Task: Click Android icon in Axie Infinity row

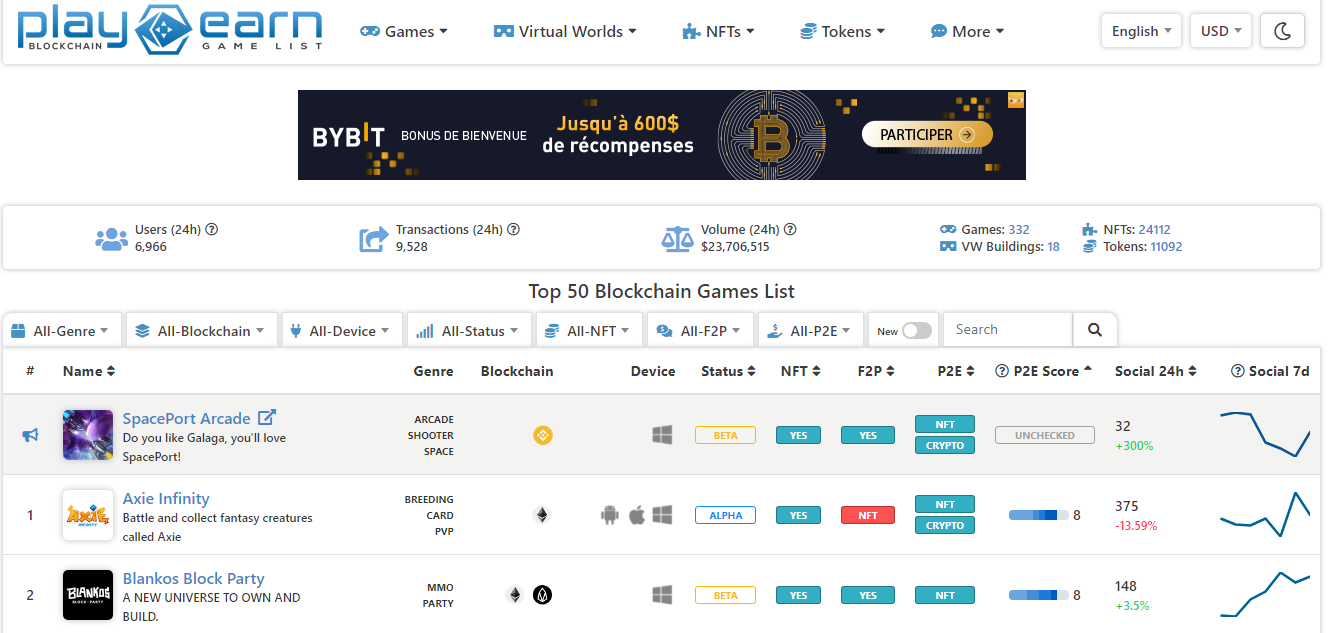Action: point(610,515)
